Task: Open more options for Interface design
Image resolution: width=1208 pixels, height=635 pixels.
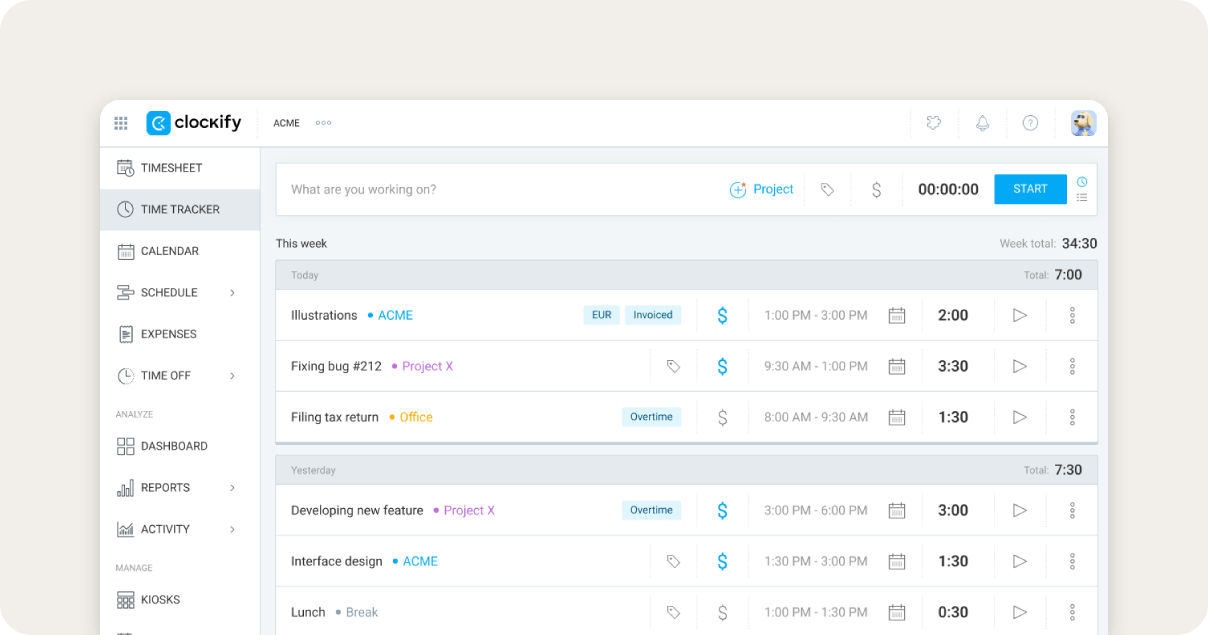Action: [1072, 561]
